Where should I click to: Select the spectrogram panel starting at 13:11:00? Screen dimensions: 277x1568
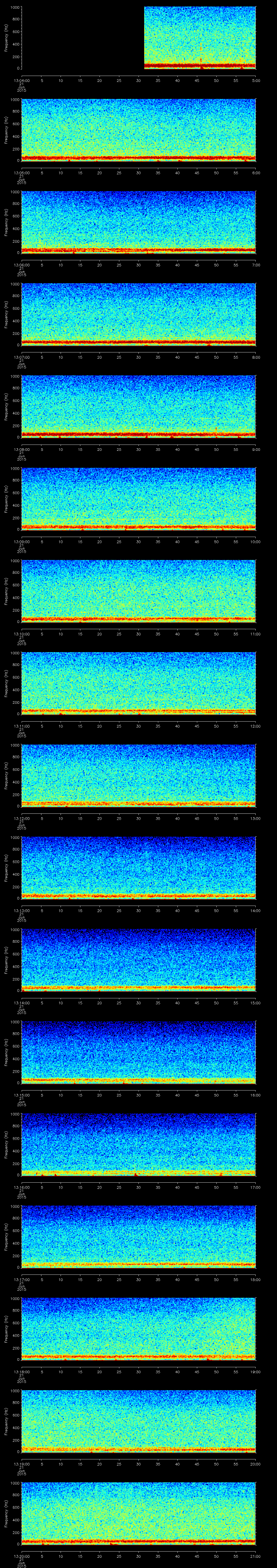coord(139,683)
